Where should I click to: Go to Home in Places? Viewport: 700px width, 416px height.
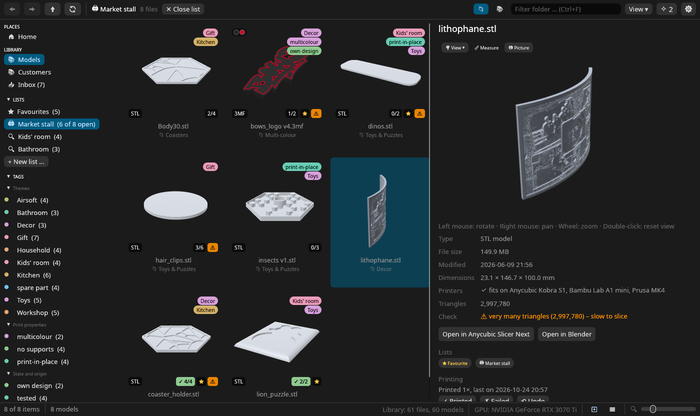point(22,37)
